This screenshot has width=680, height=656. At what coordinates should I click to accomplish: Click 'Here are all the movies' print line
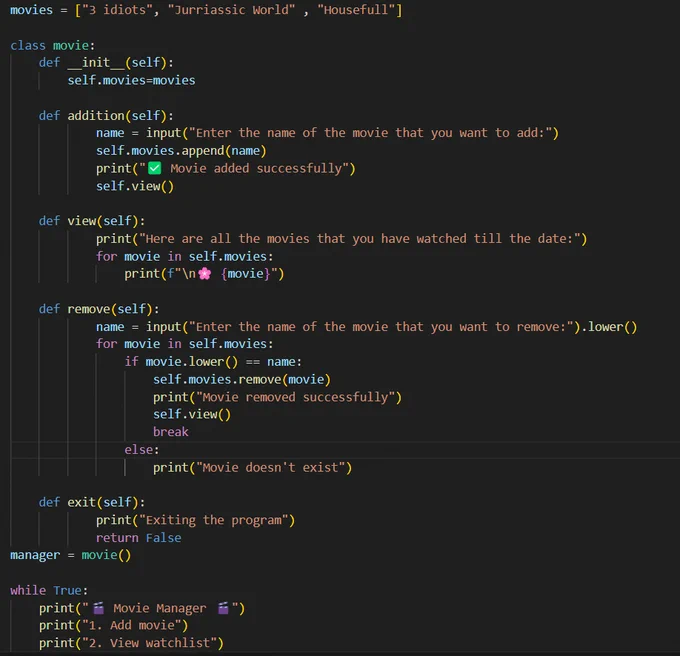(341, 239)
